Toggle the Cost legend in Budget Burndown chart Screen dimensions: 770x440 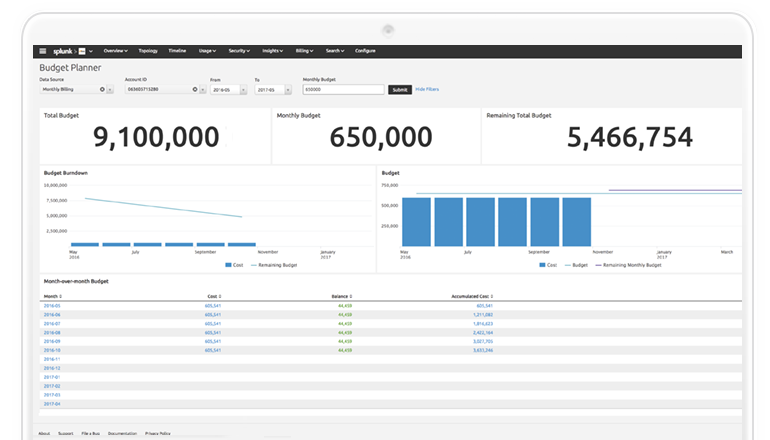(x=234, y=265)
